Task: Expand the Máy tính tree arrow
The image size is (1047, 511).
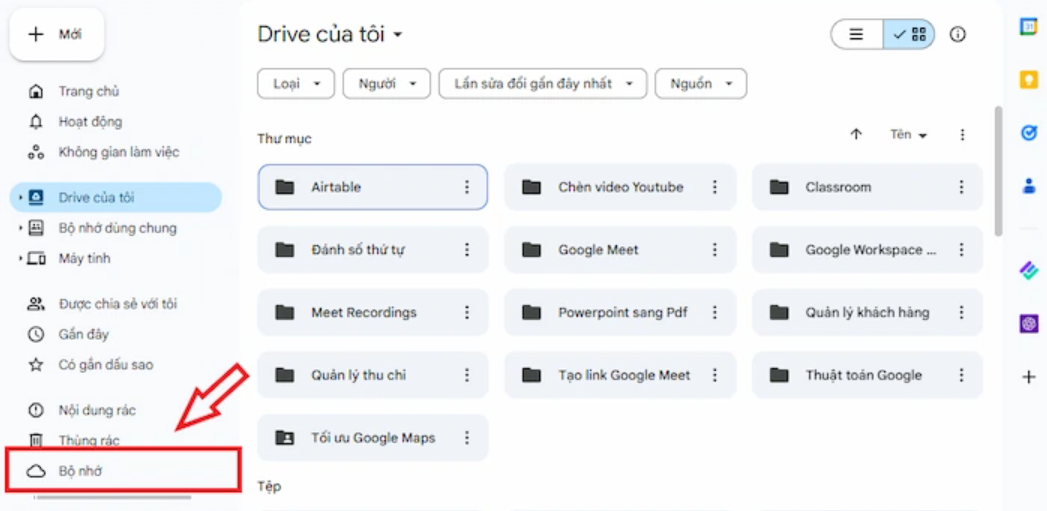Action: tap(21, 259)
